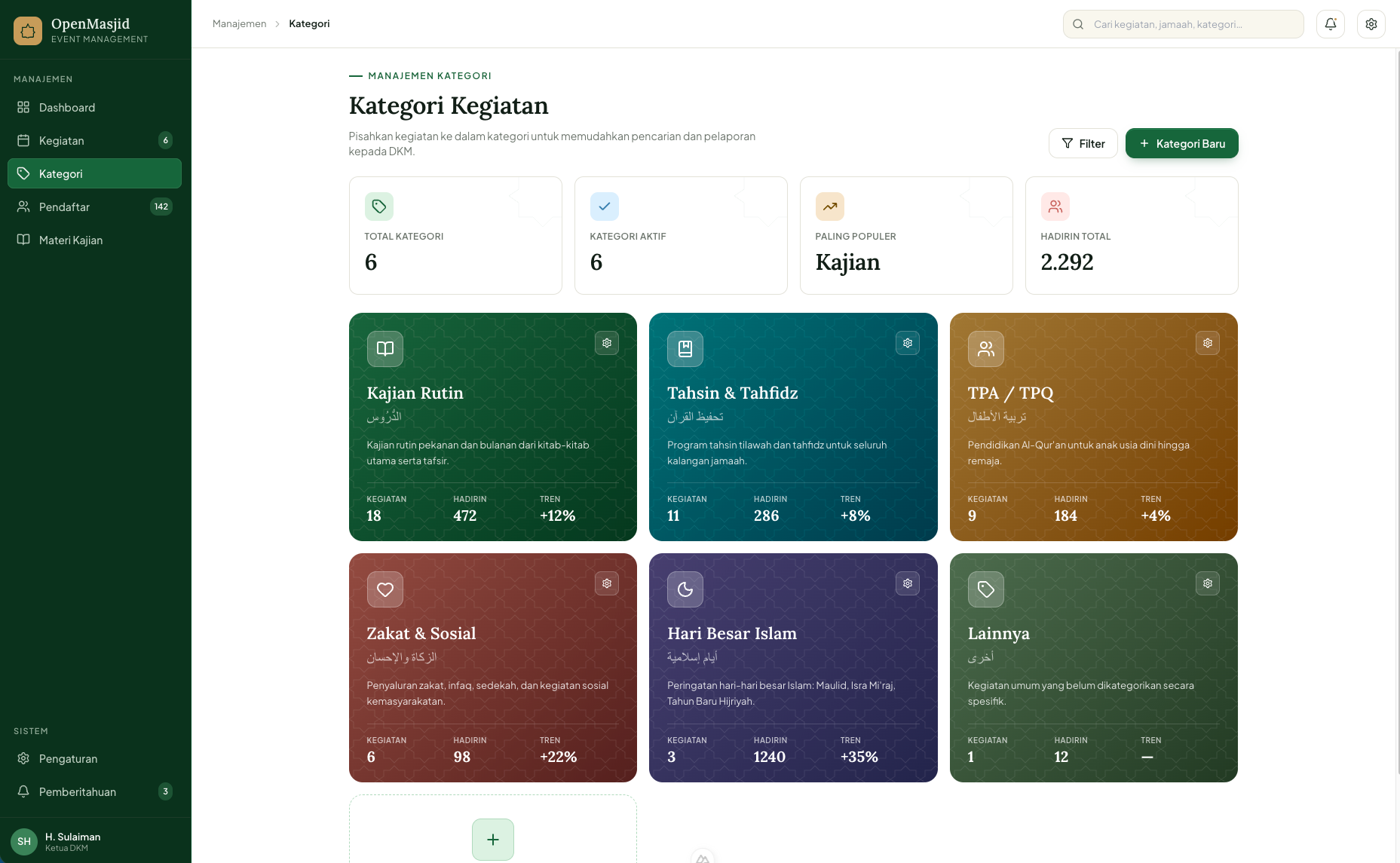Open Pengaturan in Sistem section
Image resolution: width=1400 pixels, height=863 pixels.
94,758
